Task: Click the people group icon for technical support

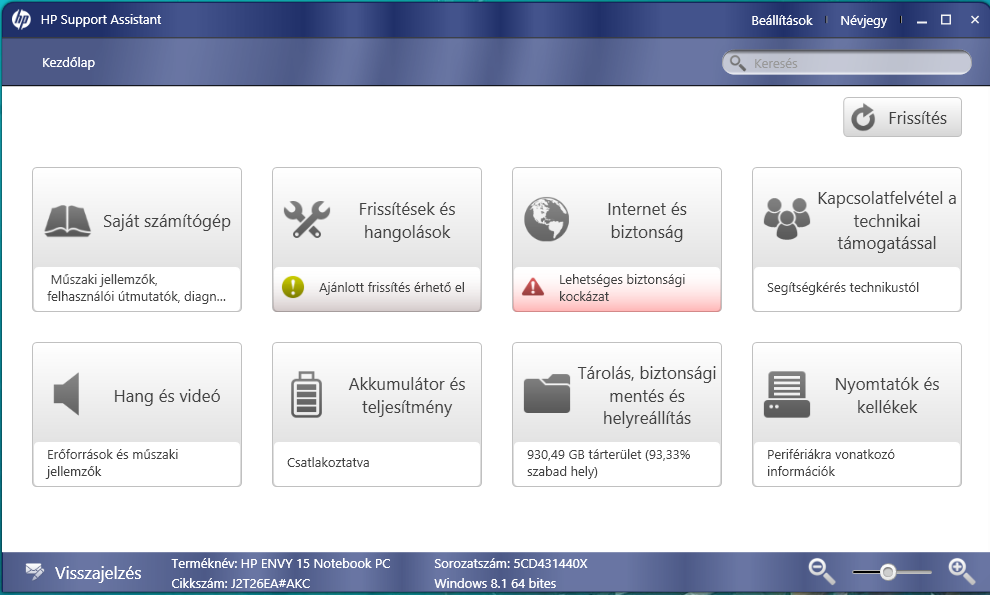Action: point(787,219)
